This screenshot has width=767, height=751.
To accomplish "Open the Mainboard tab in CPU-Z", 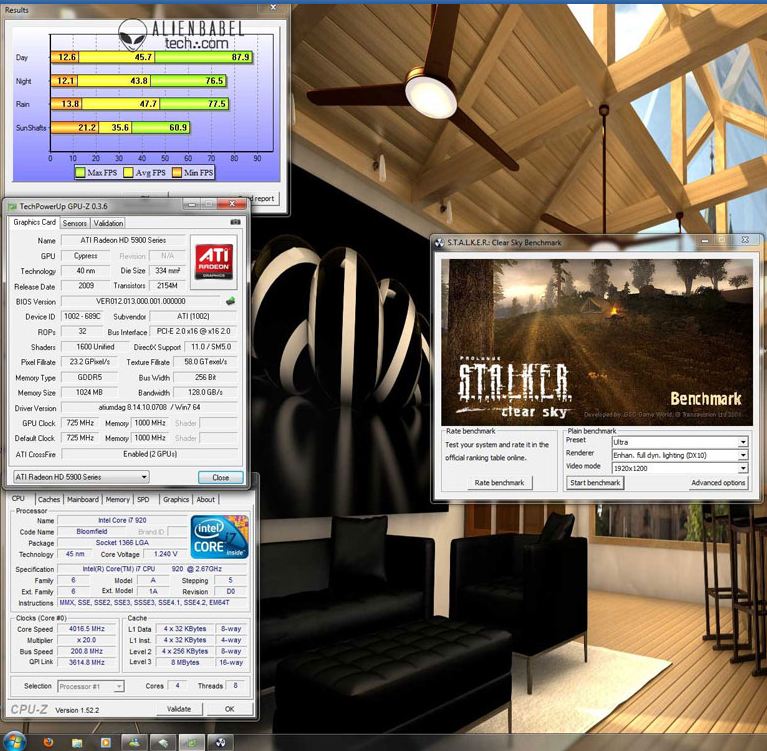I will (83, 500).
